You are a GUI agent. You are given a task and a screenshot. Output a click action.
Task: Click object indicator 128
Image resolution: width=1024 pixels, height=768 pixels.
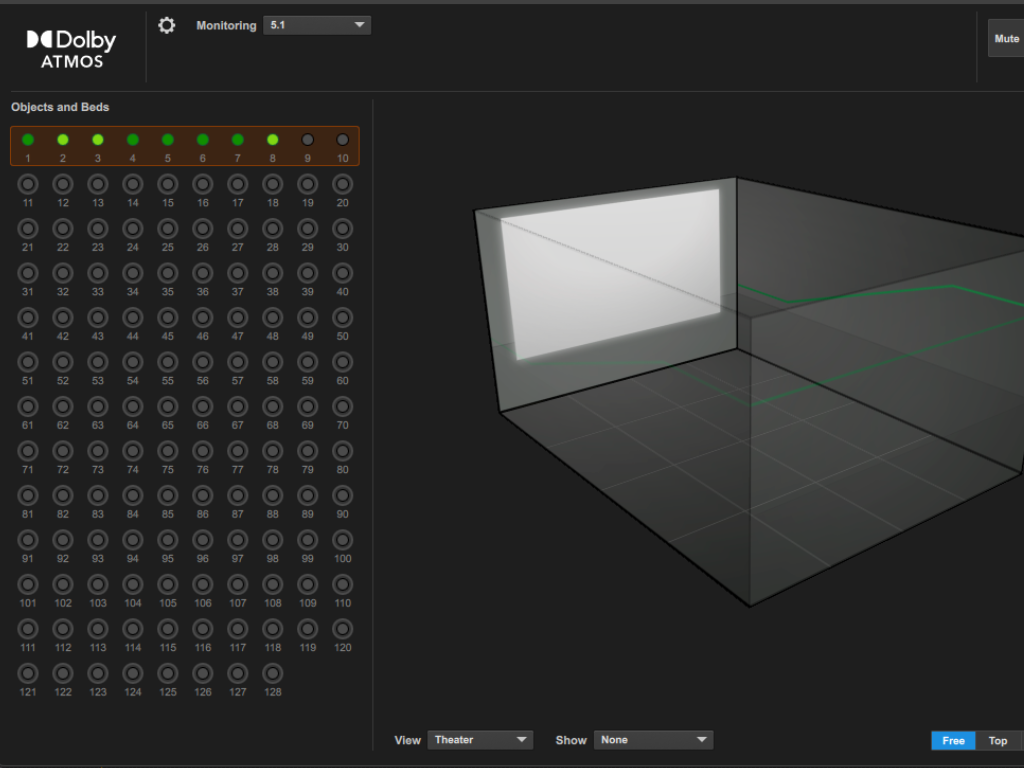[272, 674]
